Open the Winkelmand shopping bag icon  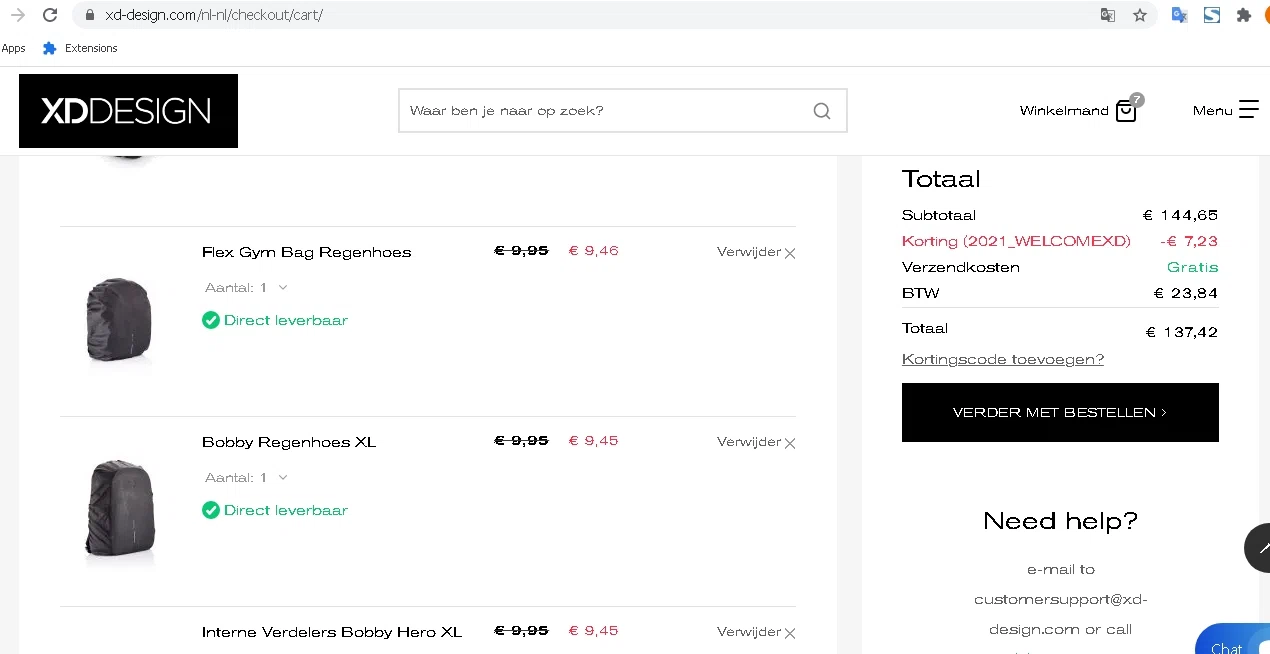1126,111
